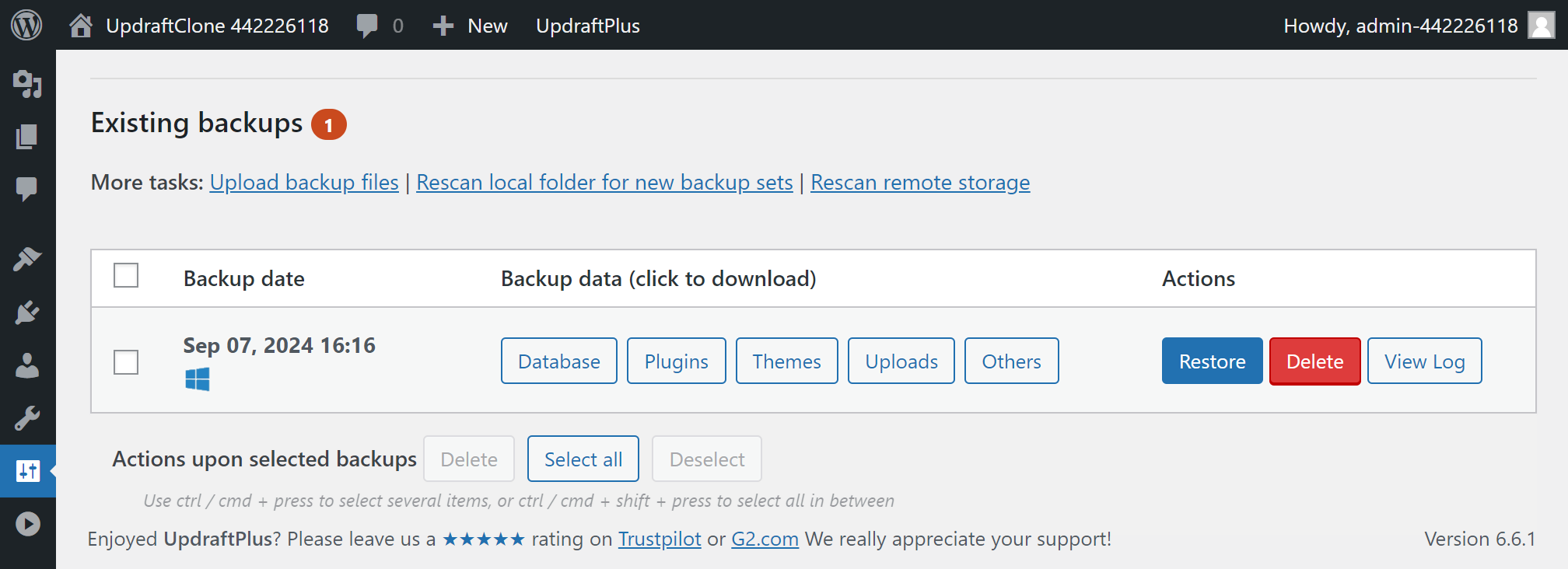Open the New content menu
The height and width of the screenshot is (569, 1568).
471,26
